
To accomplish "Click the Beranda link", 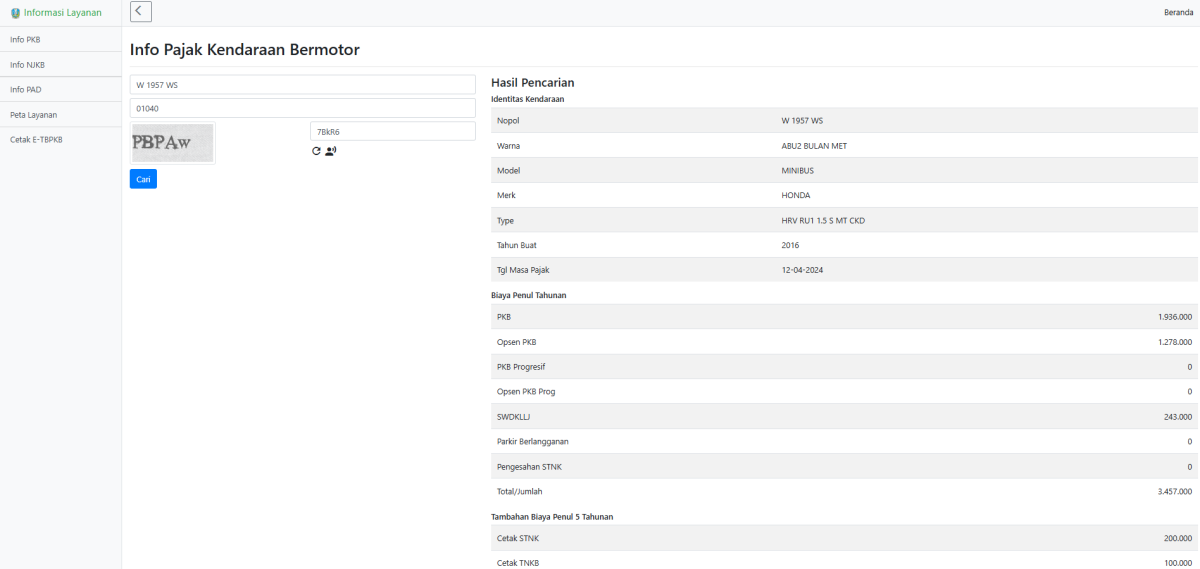I will 1178,12.
